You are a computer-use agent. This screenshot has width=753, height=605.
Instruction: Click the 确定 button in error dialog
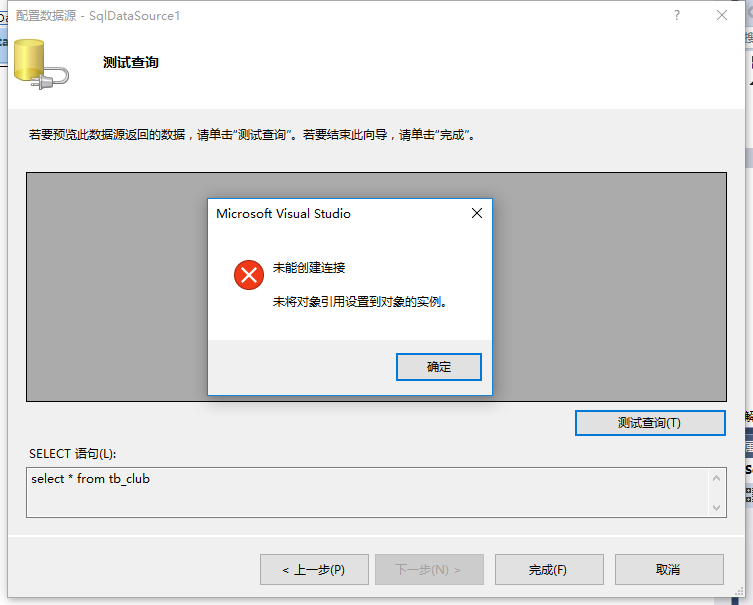pos(438,367)
